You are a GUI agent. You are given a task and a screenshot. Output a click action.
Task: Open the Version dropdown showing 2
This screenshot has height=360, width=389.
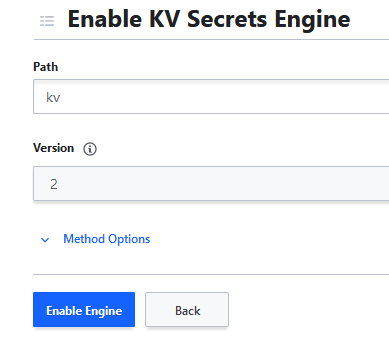[x=211, y=184]
